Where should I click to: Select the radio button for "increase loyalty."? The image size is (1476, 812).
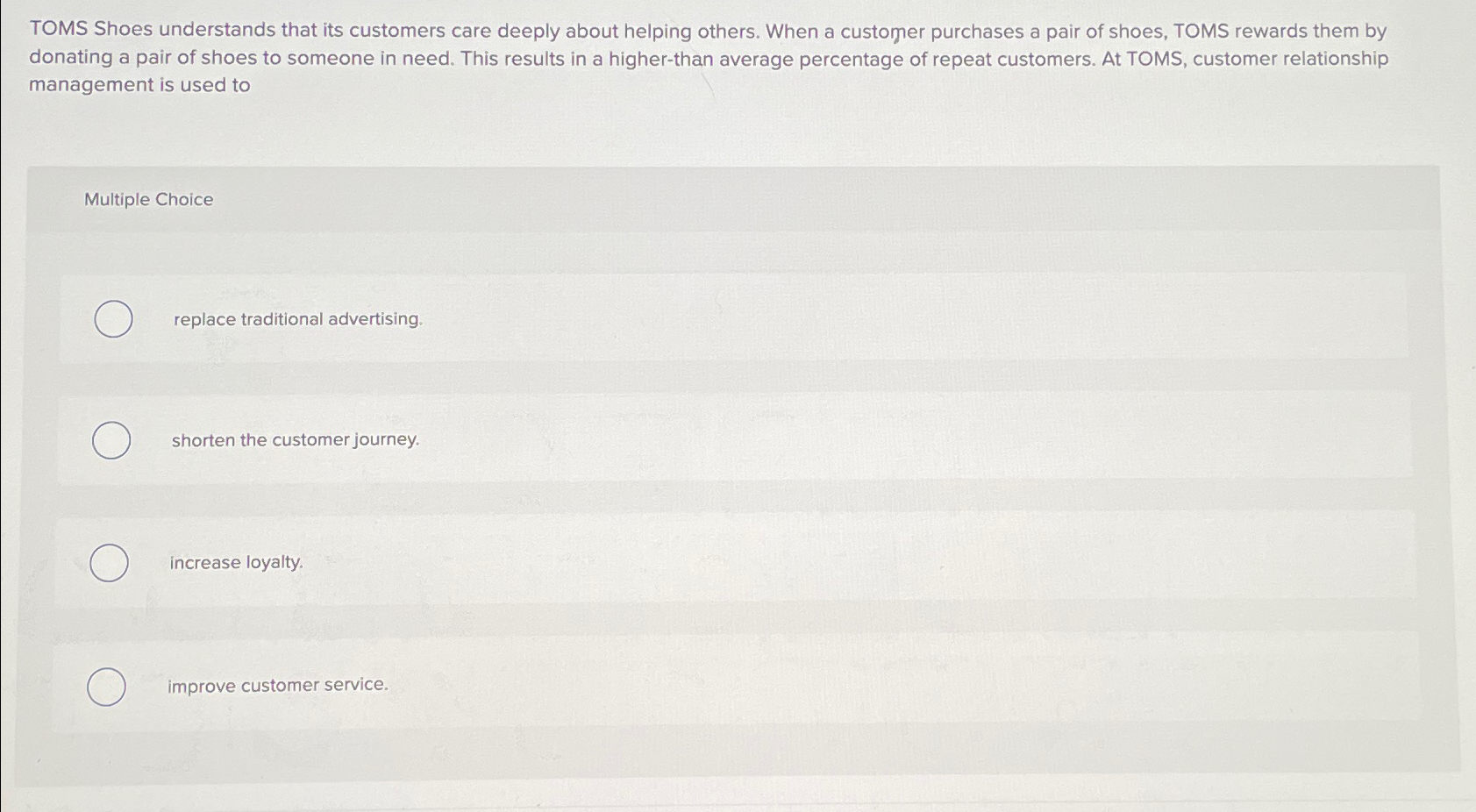point(109,563)
